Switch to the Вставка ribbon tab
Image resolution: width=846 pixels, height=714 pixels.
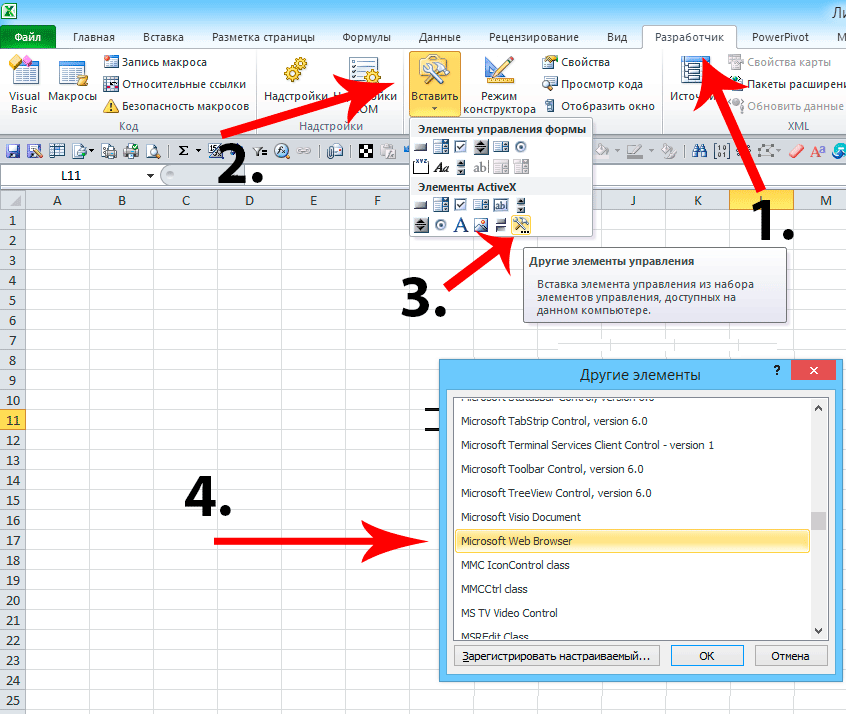pos(163,37)
